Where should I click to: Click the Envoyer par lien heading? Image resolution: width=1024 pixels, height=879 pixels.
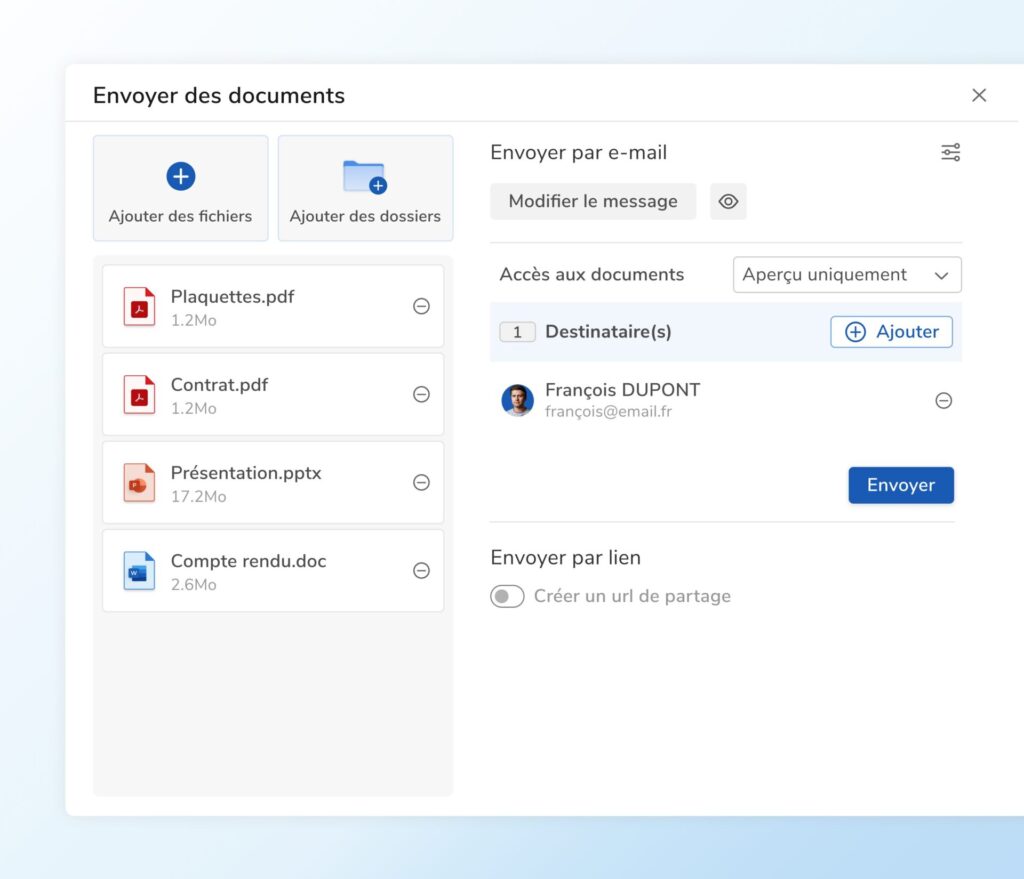pyautogui.click(x=566, y=558)
